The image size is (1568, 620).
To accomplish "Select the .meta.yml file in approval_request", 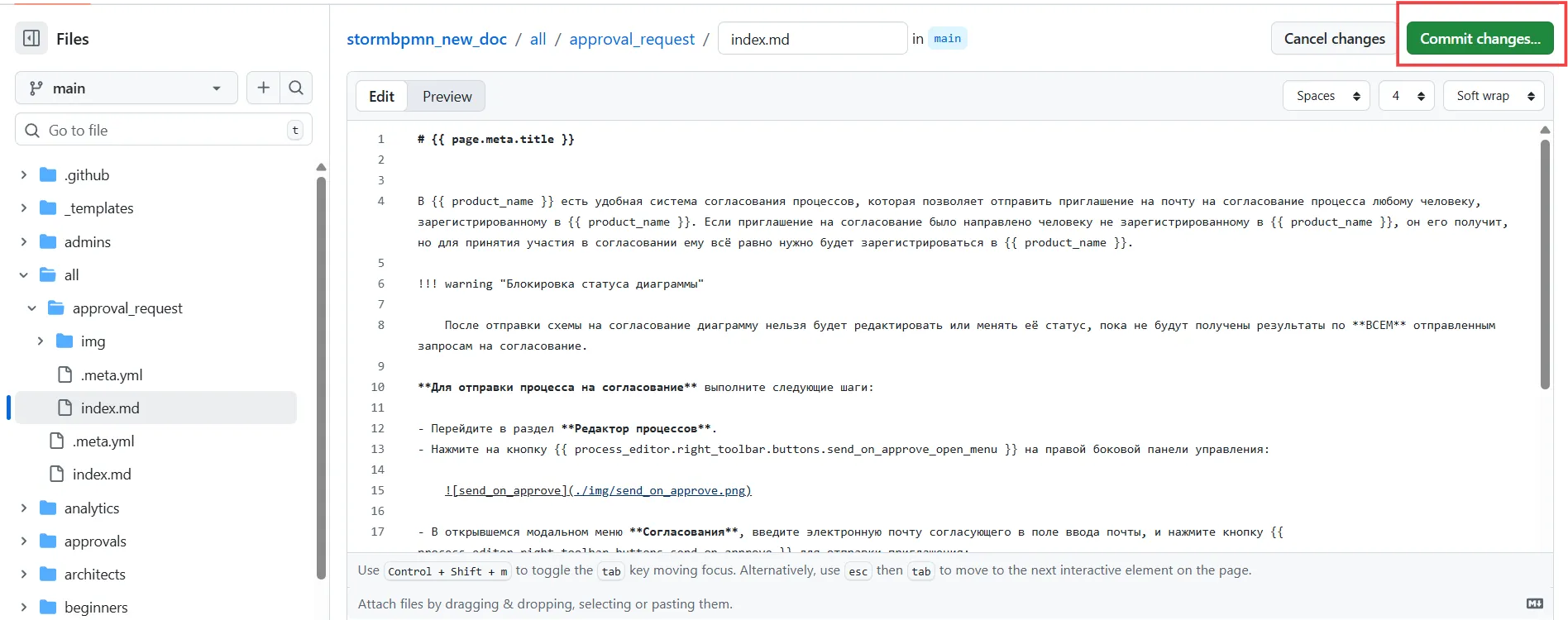I will [111, 375].
